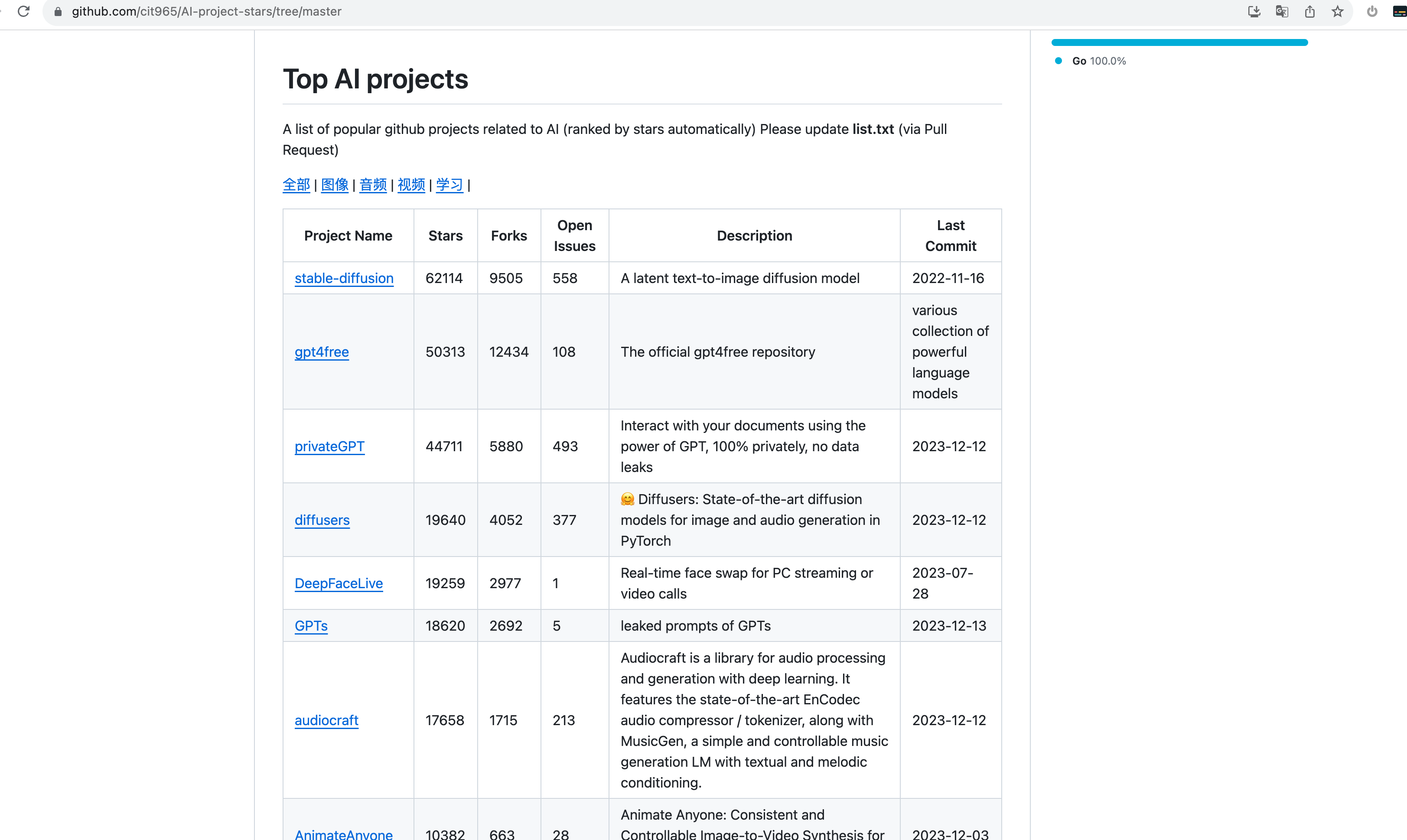Filter projects by the 图像 category link
Screen dimensions: 1407x840
point(335,185)
